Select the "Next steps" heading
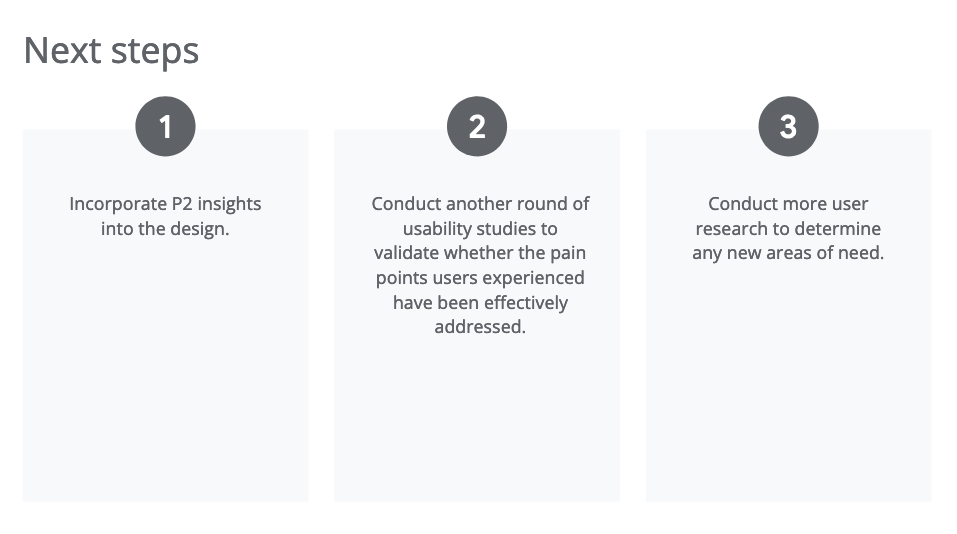 (111, 51)
